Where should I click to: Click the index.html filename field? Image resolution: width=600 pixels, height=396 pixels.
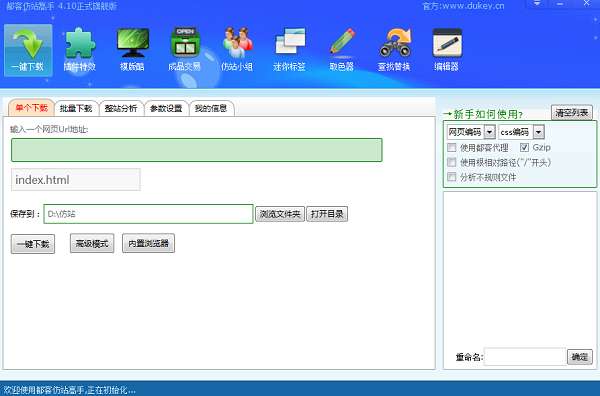[x=76, y=179]
